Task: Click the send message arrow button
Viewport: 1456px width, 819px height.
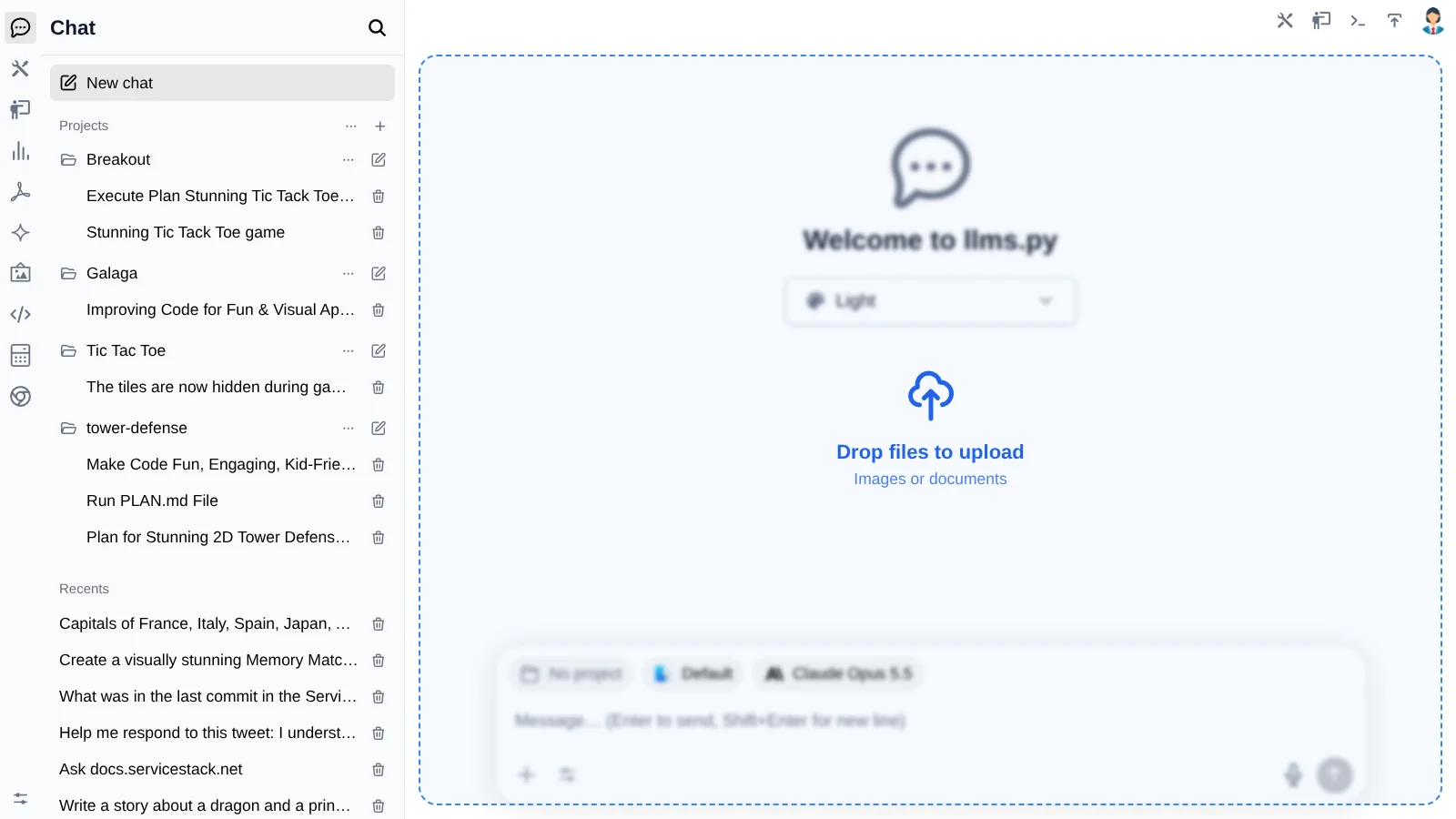Action: click(x=1335, y=774)
